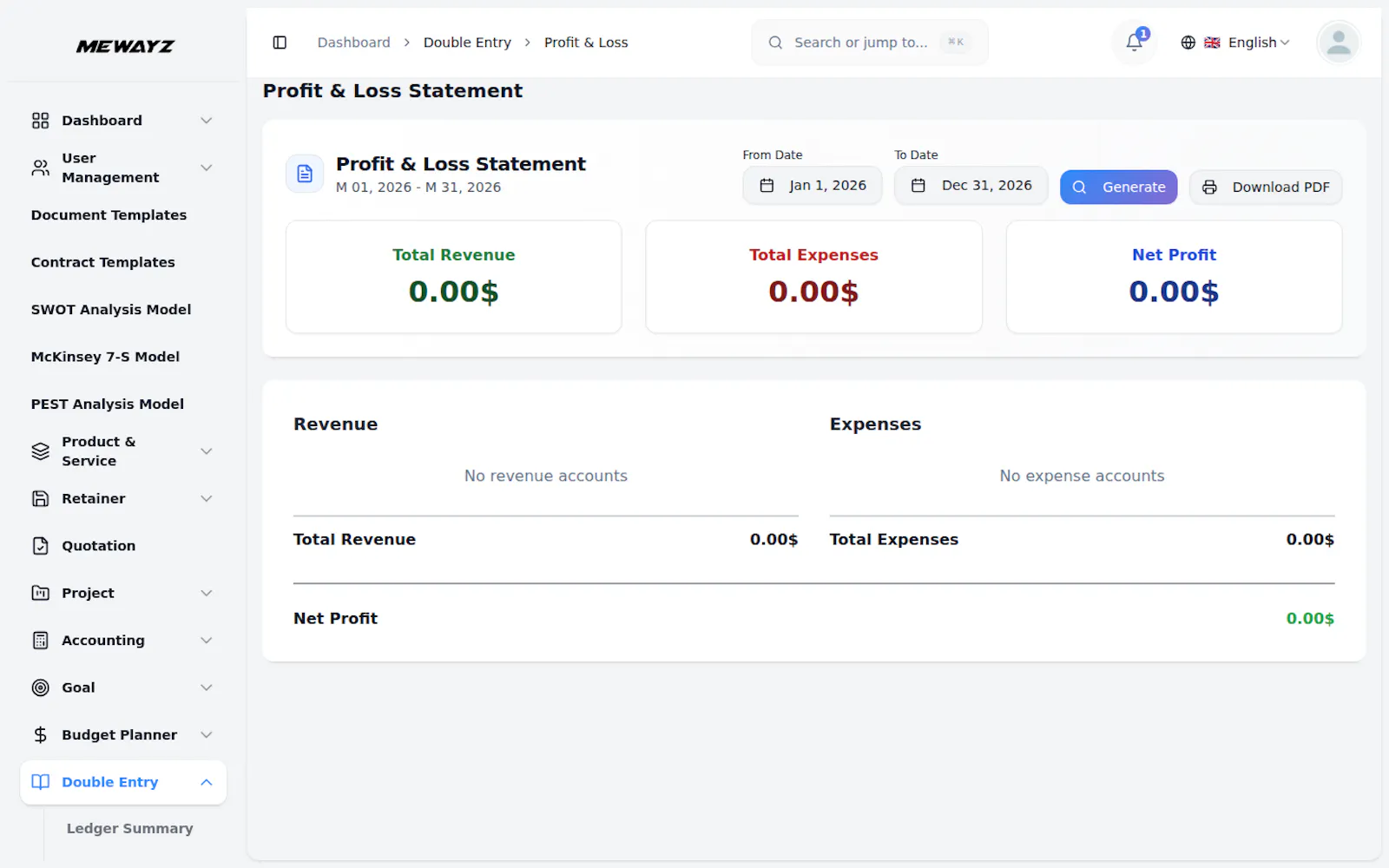Screen dimensions: 1389x868
Task: Click the globe language icon
Action: pos(1188,43)
